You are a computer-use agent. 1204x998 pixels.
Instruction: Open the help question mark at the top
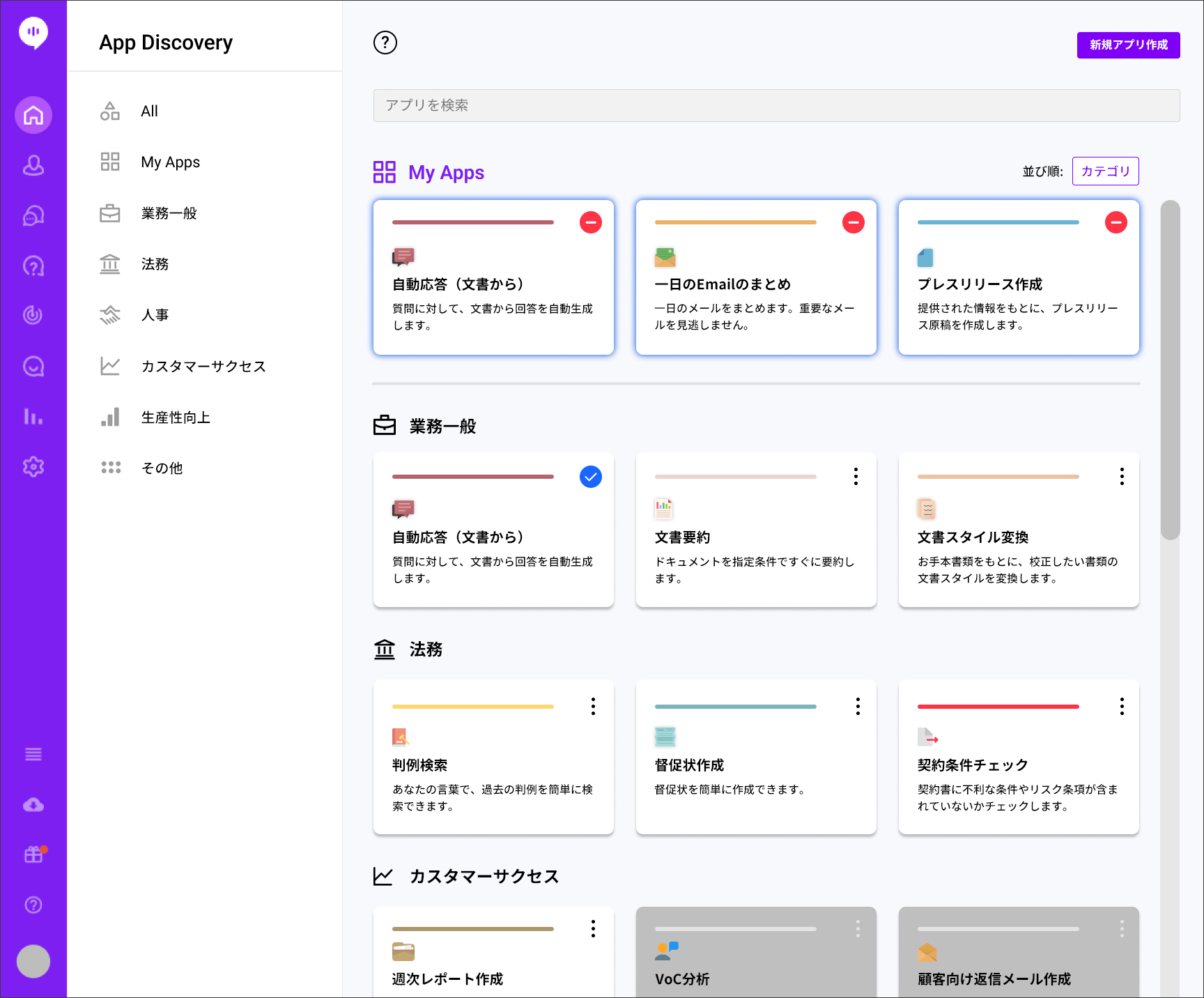385,43
